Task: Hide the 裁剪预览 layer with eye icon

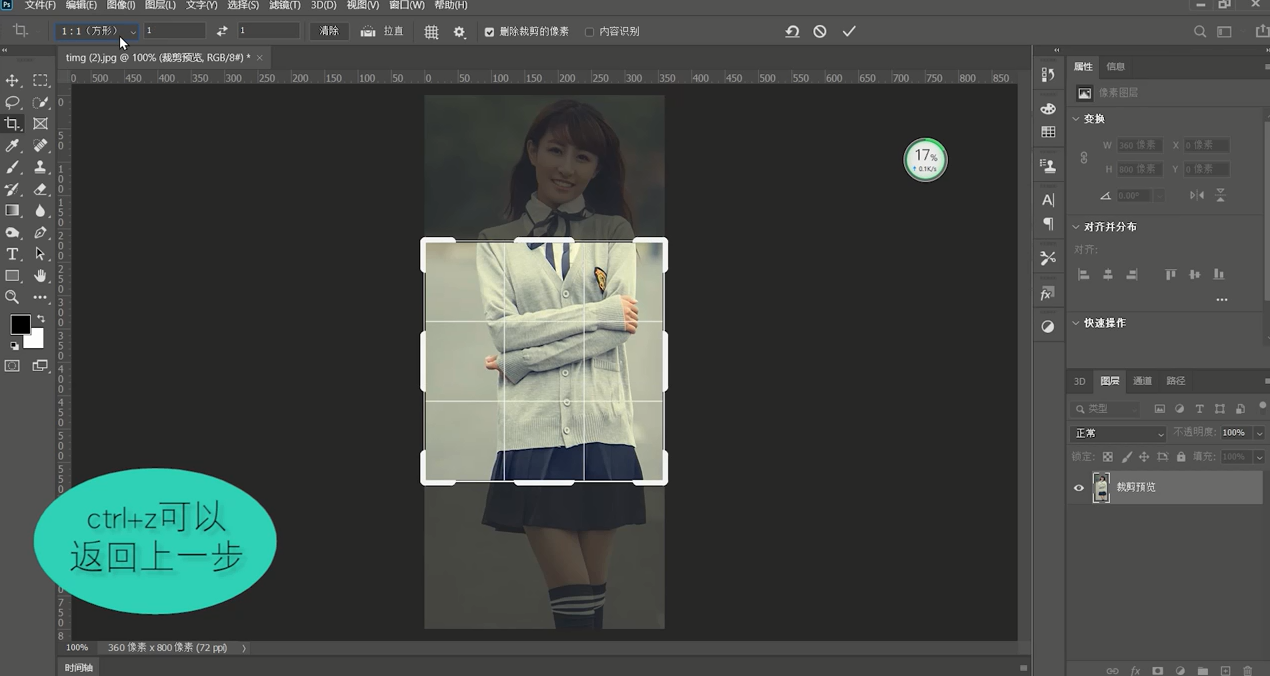Action: point(1078,488)
